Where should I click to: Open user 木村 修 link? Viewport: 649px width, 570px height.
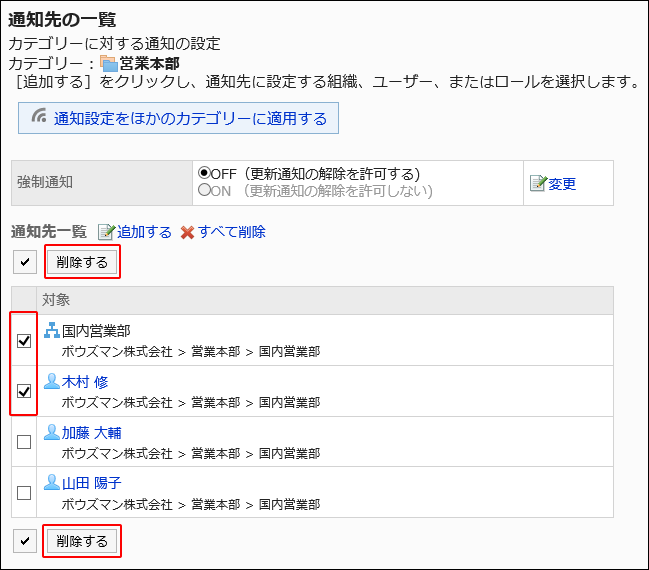pos(85,382)
